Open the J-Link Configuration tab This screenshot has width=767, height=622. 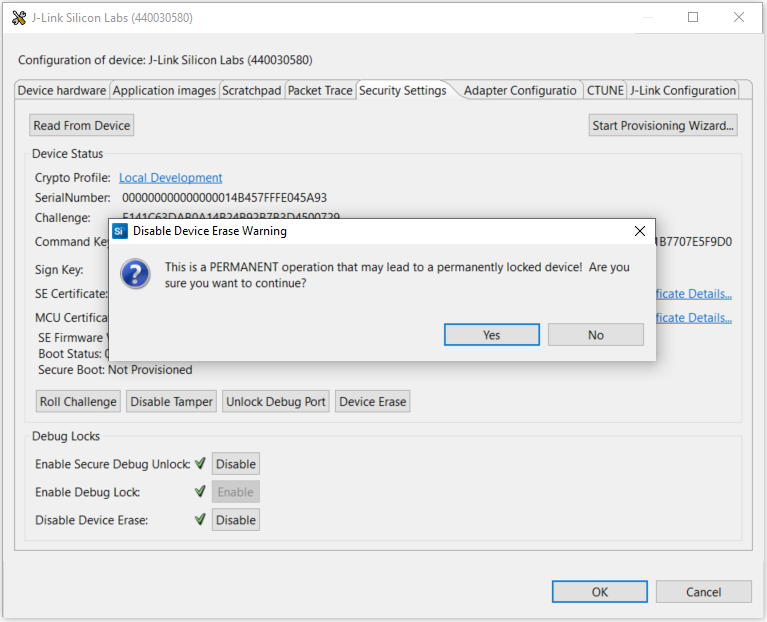[x=683, y=90]
